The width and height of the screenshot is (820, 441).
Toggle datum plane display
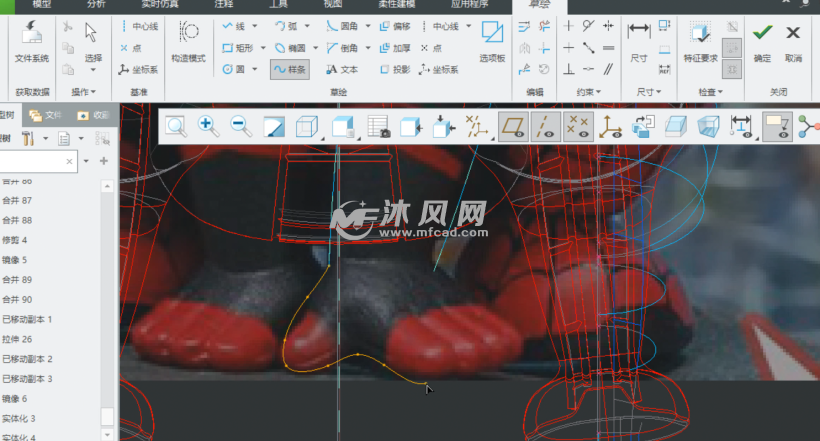click(513, 127)
